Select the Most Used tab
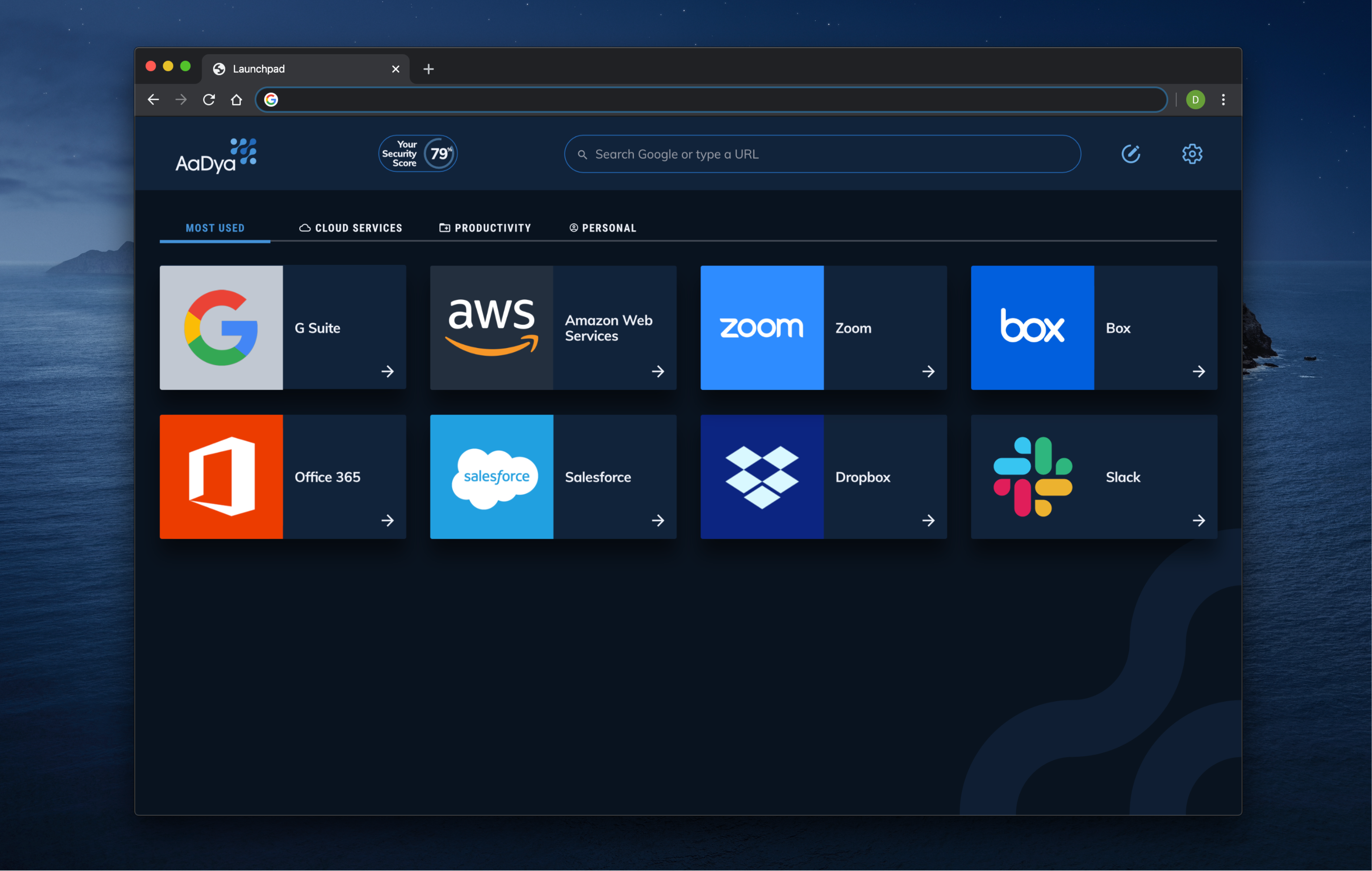 [215, 228]
